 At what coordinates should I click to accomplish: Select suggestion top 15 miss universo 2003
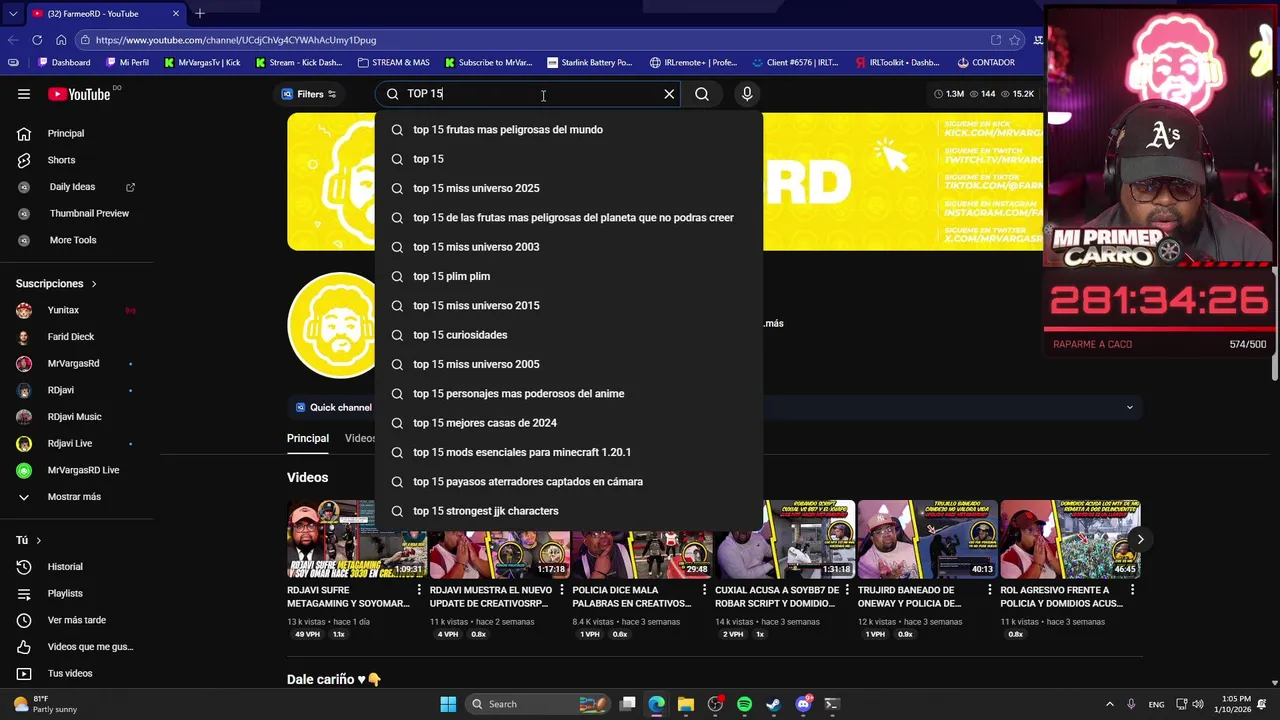click(x=568, y=247)
